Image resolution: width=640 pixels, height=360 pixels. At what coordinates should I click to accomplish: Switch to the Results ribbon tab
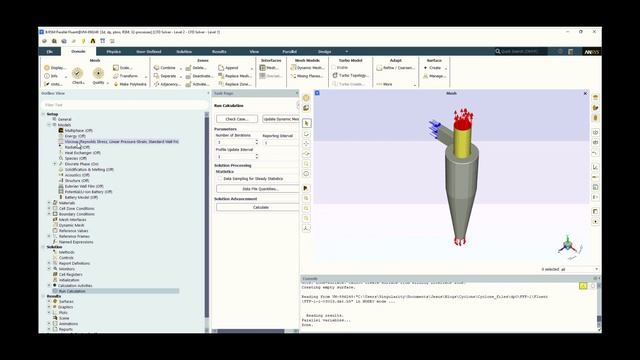(219, 52)
